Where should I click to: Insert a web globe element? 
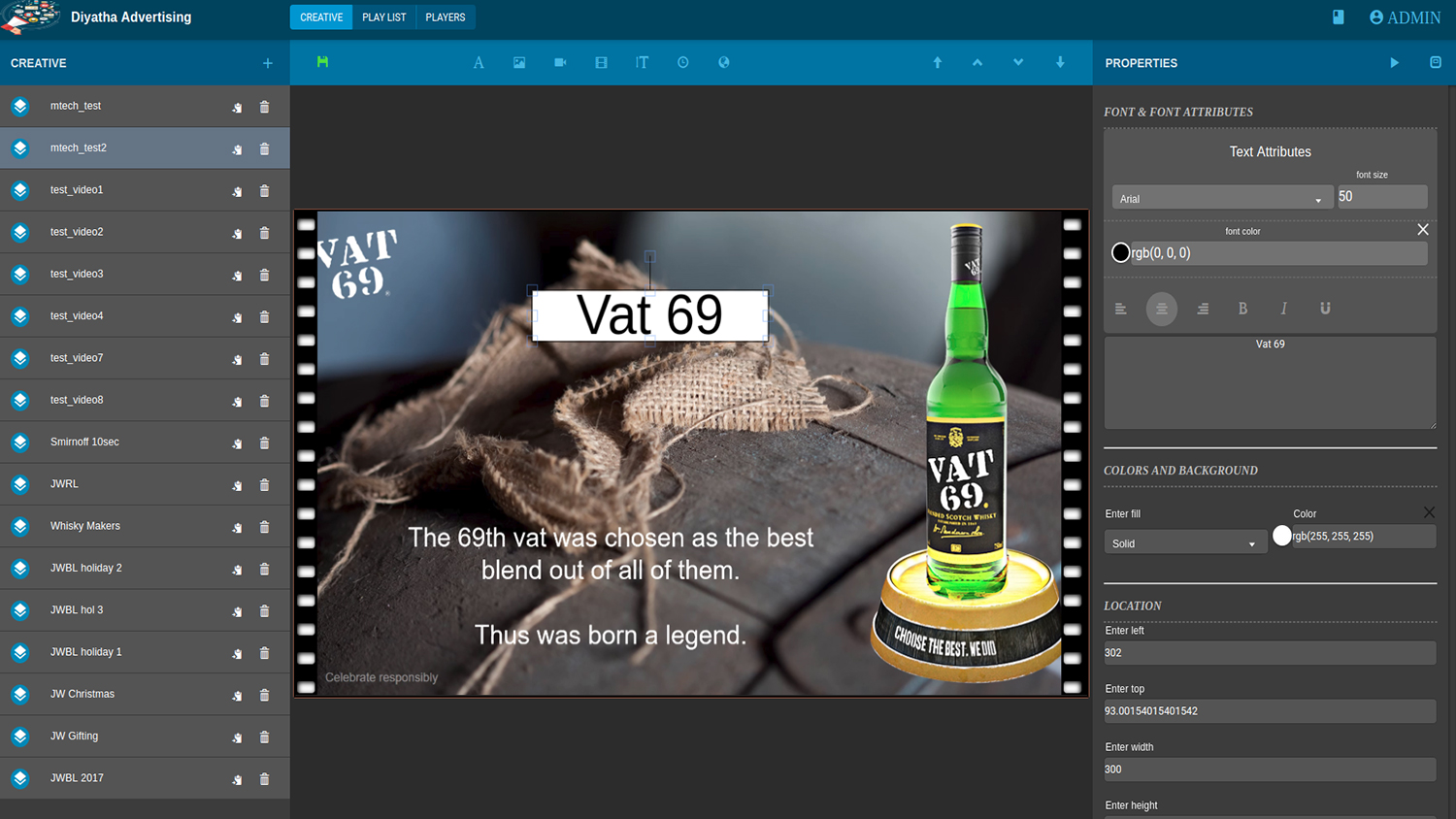click(724, 62)
